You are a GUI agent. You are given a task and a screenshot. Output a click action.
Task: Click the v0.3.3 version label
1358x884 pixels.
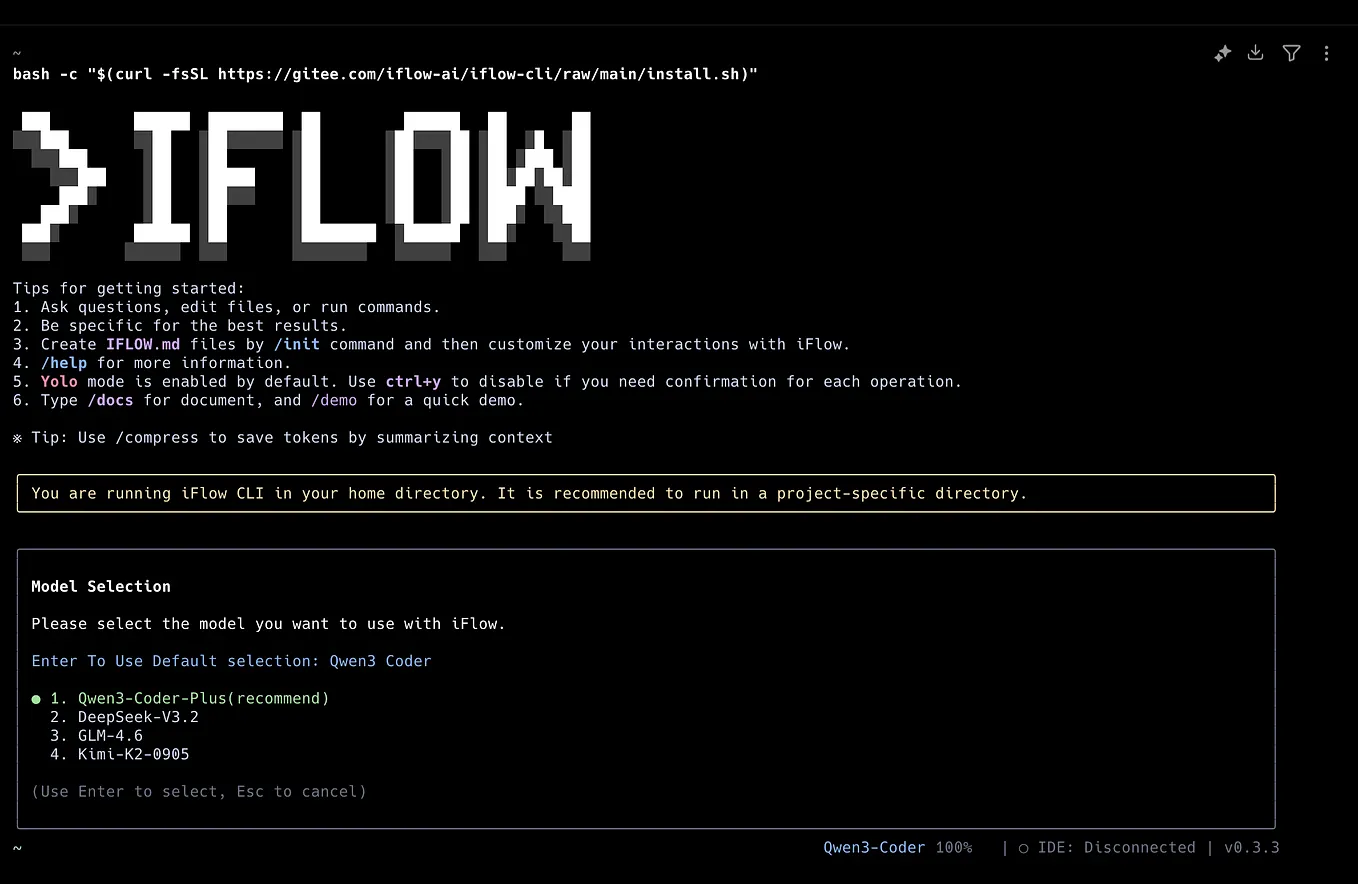(1253, 847)
